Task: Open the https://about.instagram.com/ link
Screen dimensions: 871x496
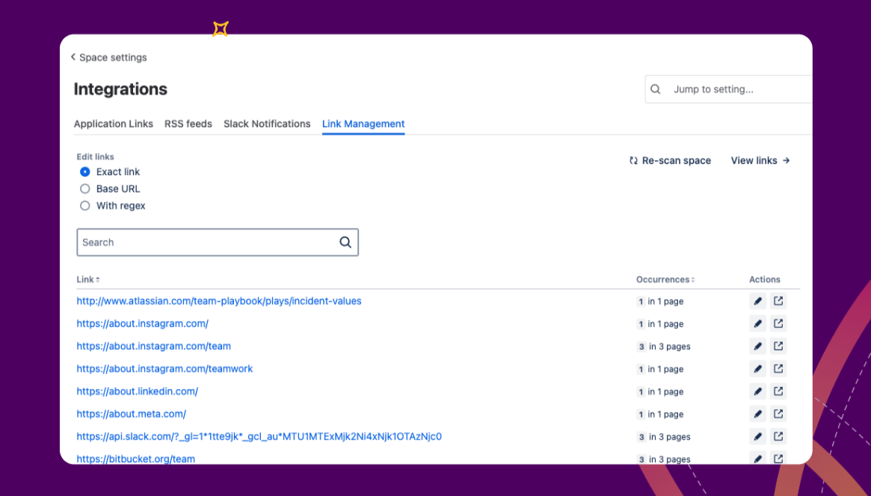Action: tap(143, 324)
